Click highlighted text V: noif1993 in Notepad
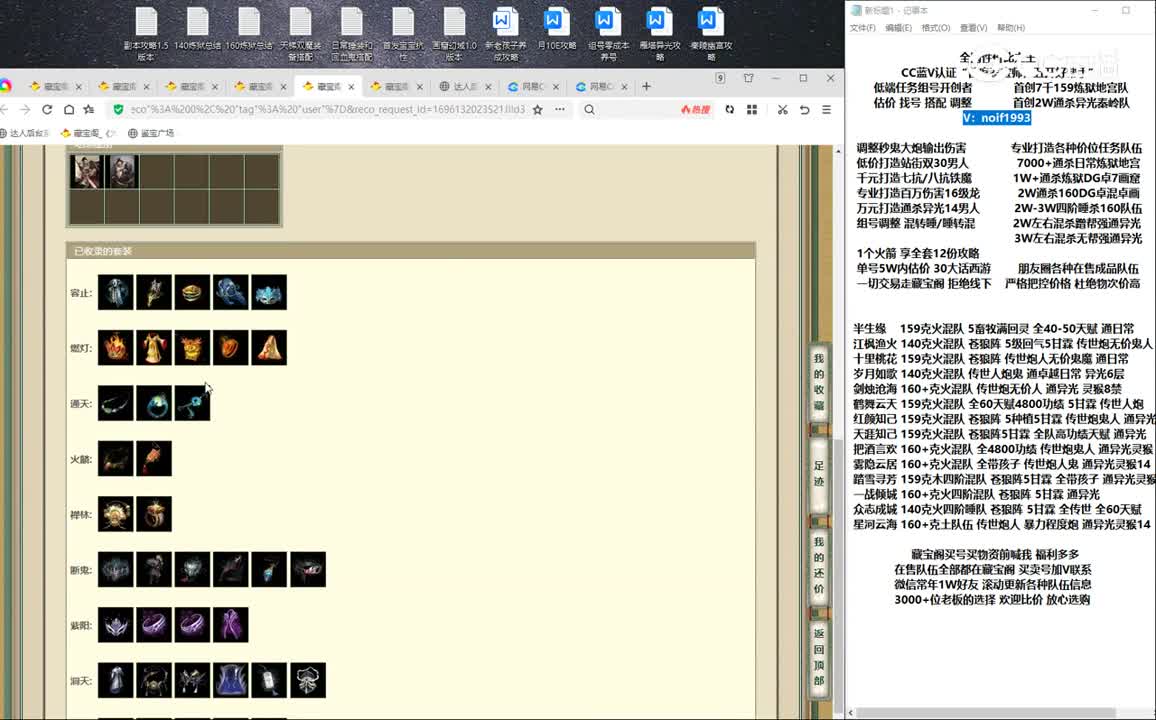Image resolution: width=1156 pixels, height=720 pixels. point(997,118)
